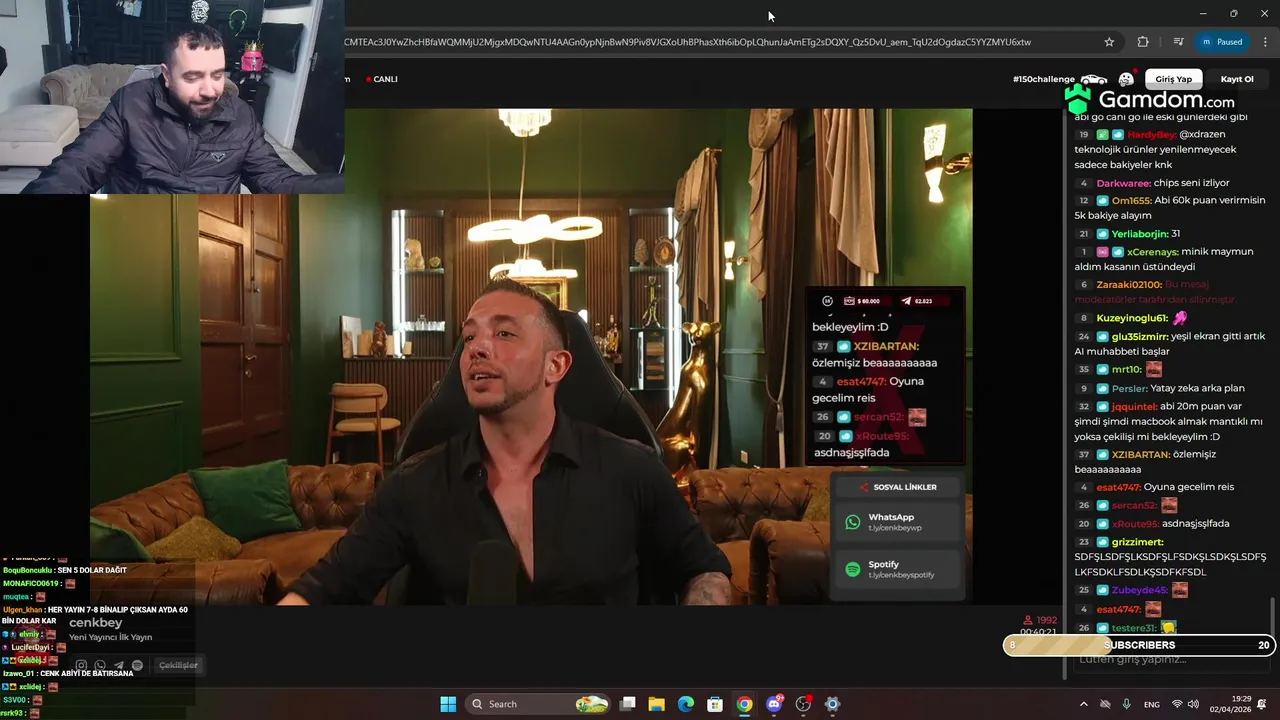Click username Kuzeyinoglu61 in chat

coord(1133,318)
